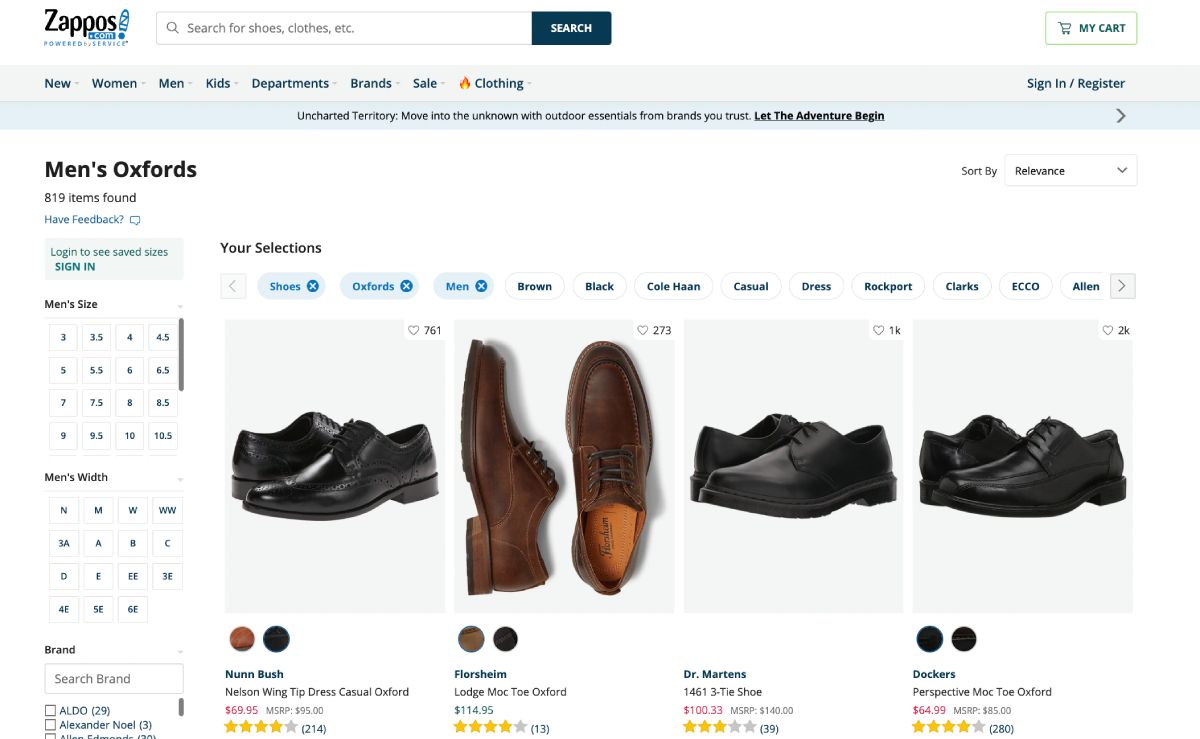Collapse the Men's Size filter section

[x=180, y=306]
